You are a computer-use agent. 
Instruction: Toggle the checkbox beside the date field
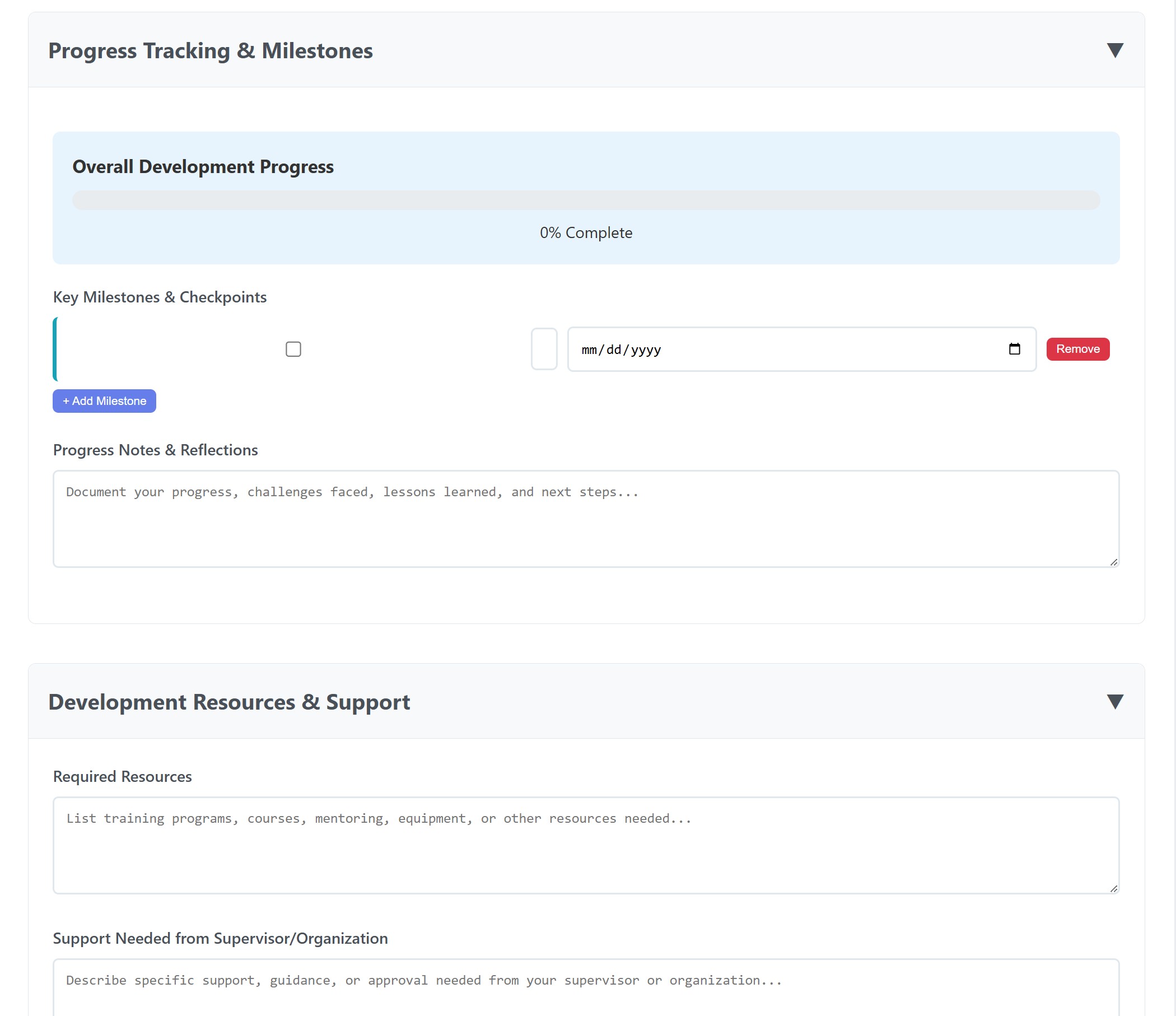[x=544, y=349]
